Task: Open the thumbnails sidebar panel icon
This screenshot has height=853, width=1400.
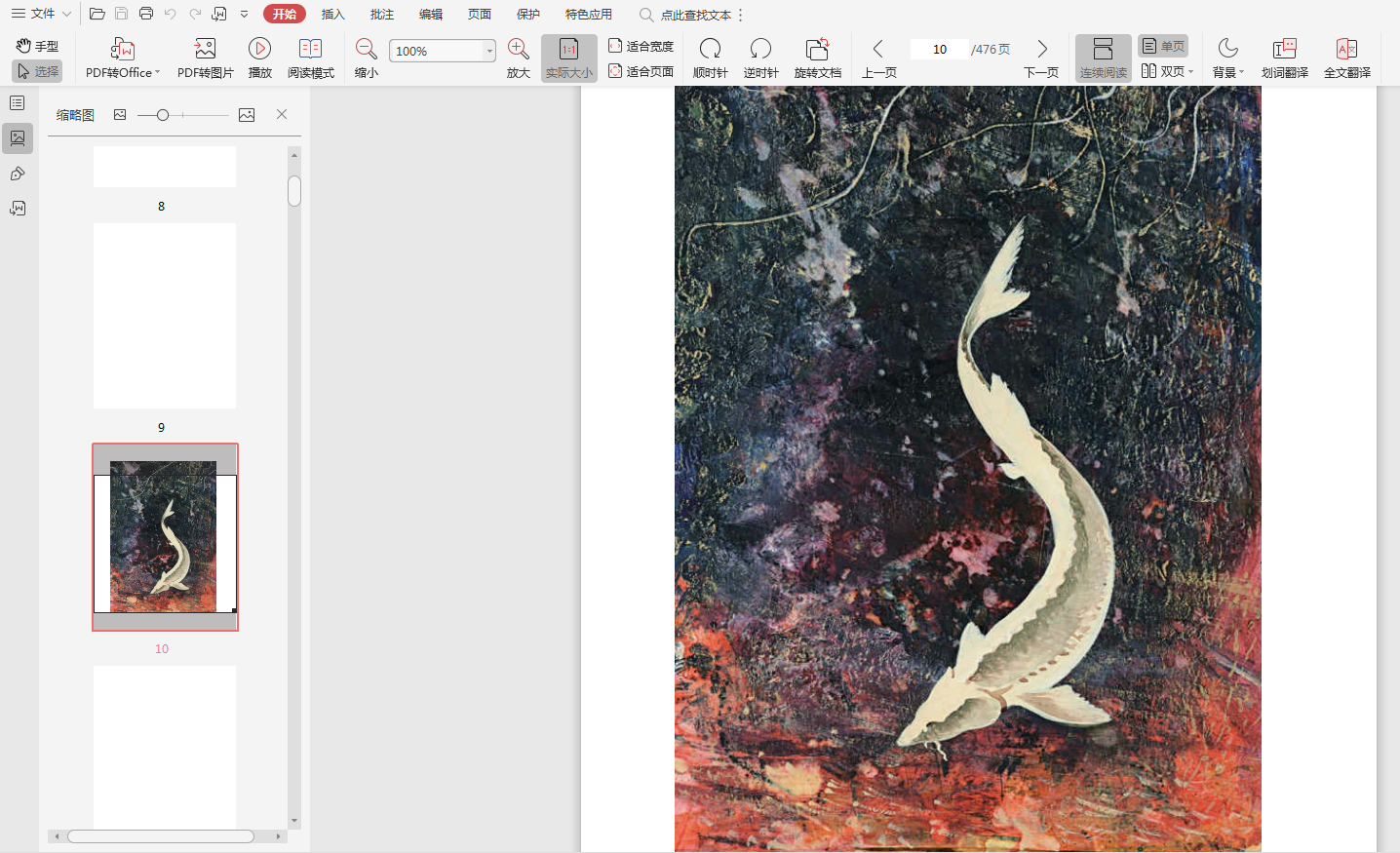Action: [x=18, y=138]
